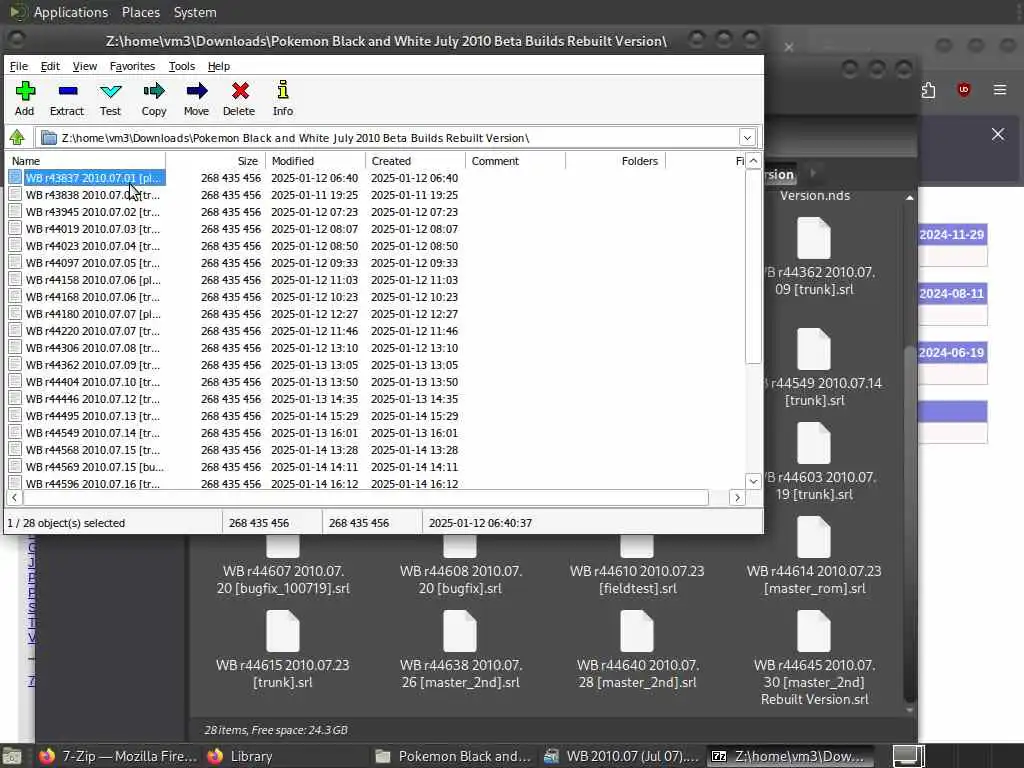Switch to WB 2010.07 (Jul 07) taskbar item

(622, 756)
